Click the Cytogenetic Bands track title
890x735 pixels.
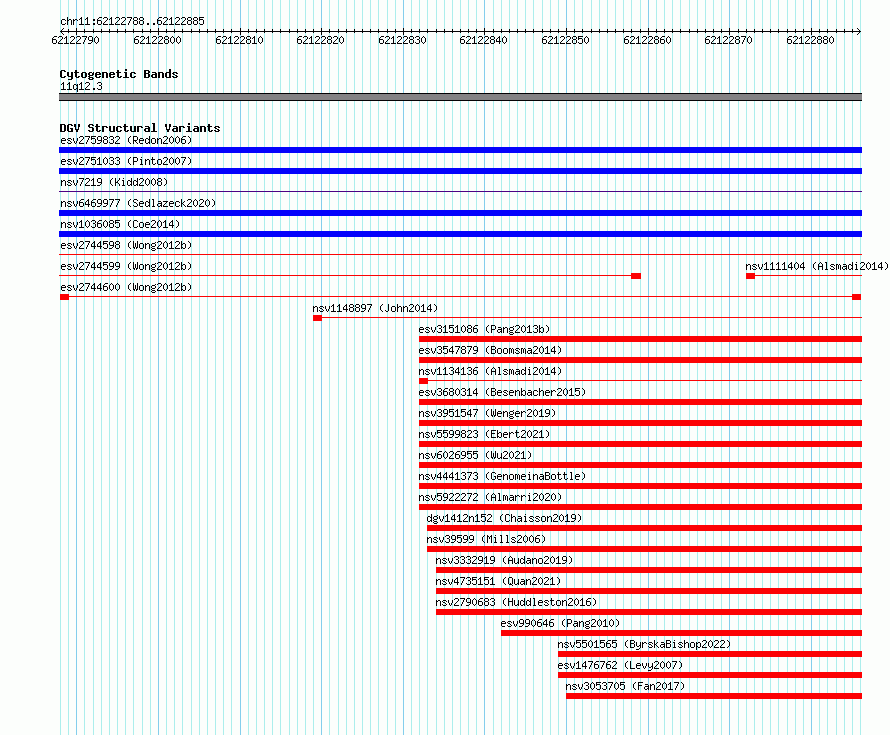[119, 74]
